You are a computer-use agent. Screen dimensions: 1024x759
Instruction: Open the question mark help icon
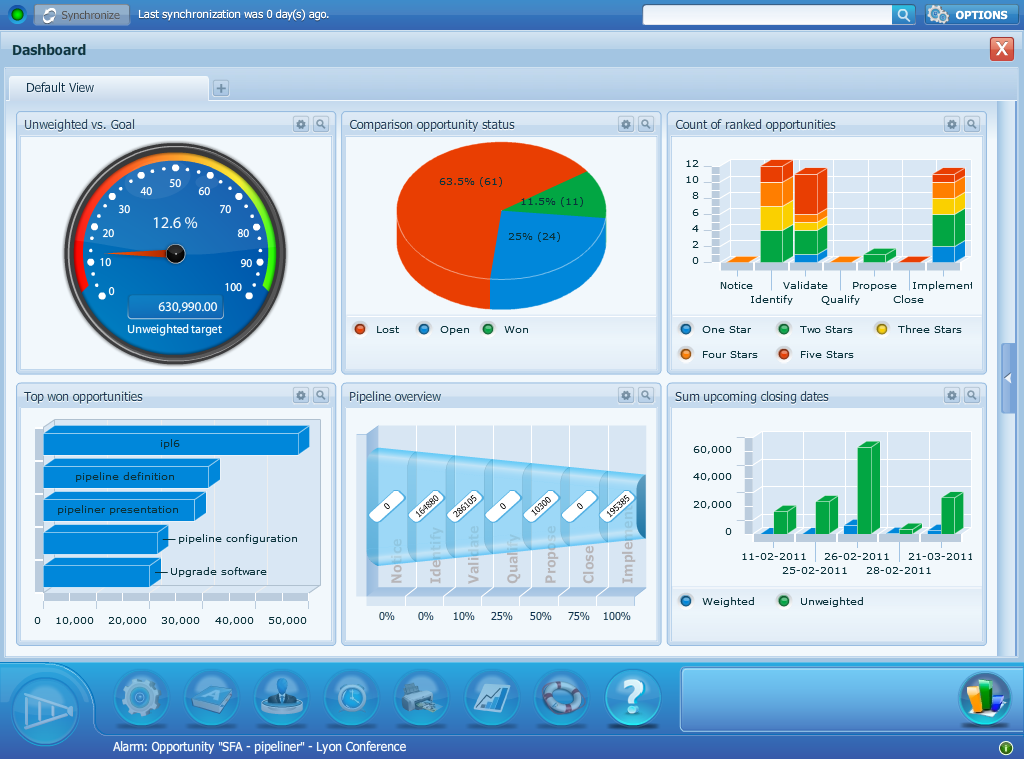point(632,698)
